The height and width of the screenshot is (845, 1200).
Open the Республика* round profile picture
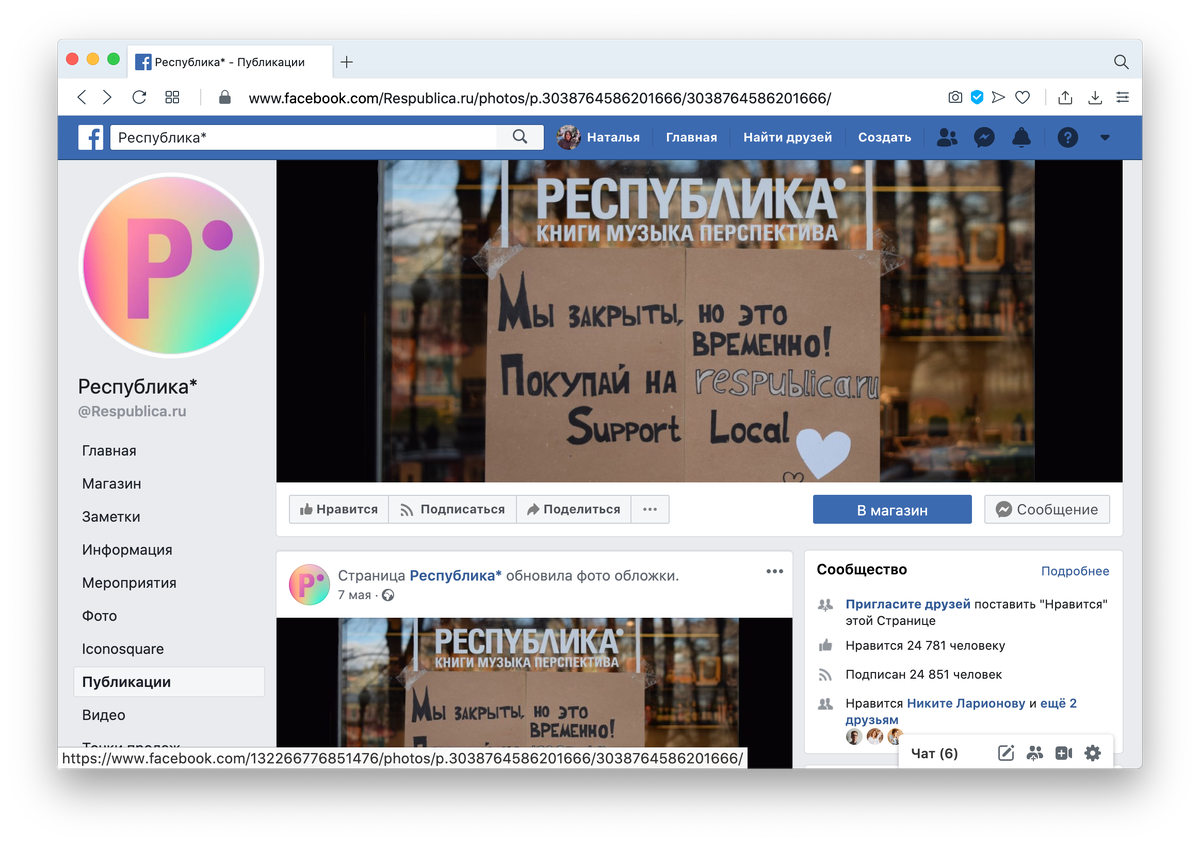tap(171, 265)
